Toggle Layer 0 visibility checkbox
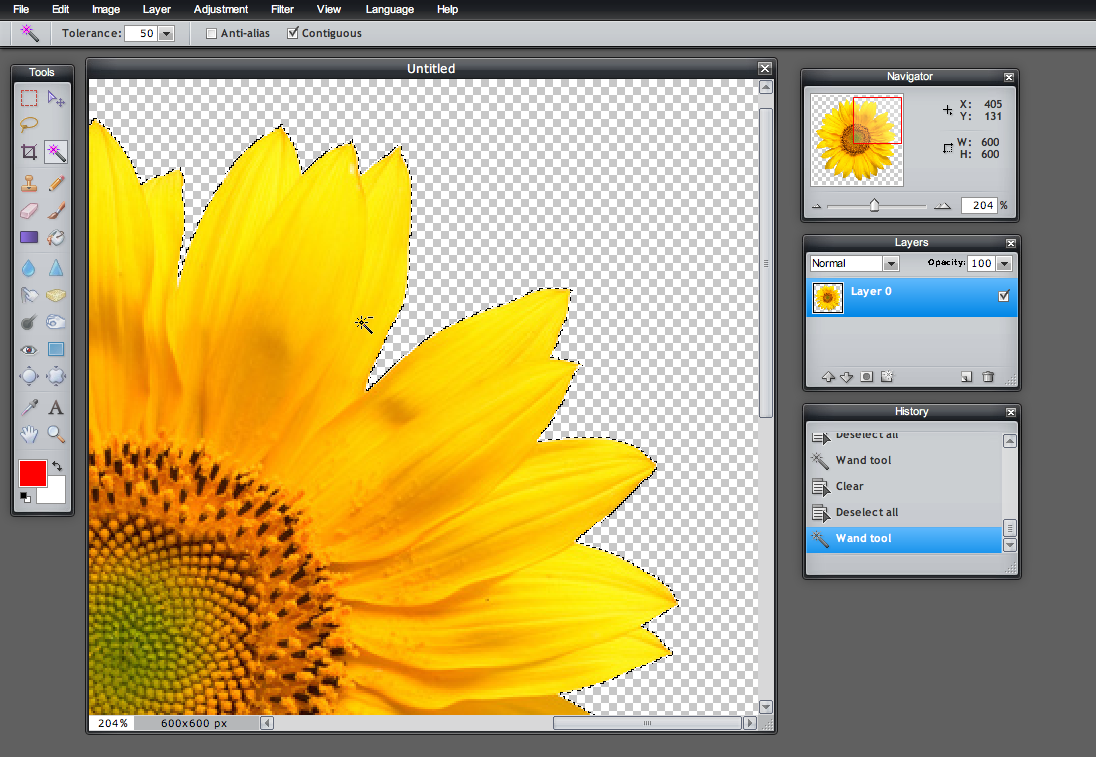Screen dimensions: 1096x757 click(x=1004, y=296)
